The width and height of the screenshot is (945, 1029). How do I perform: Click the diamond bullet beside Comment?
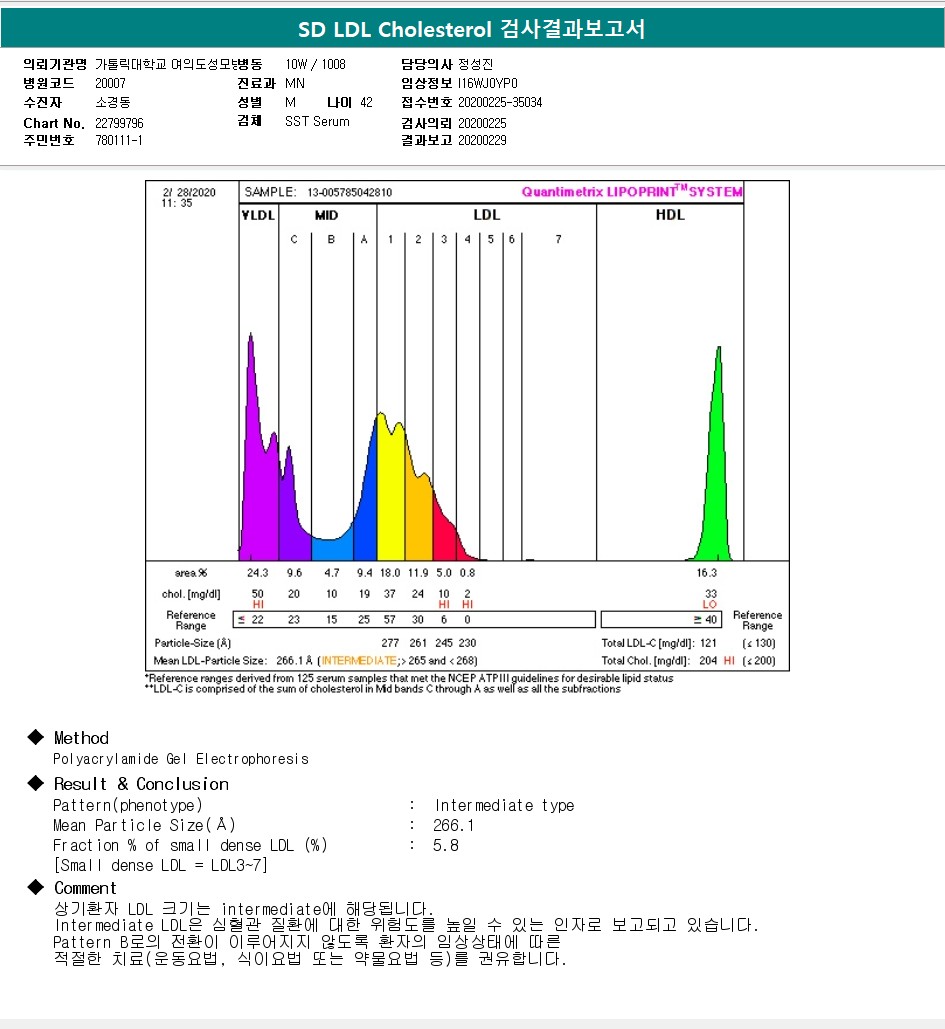tap(36, 888)
